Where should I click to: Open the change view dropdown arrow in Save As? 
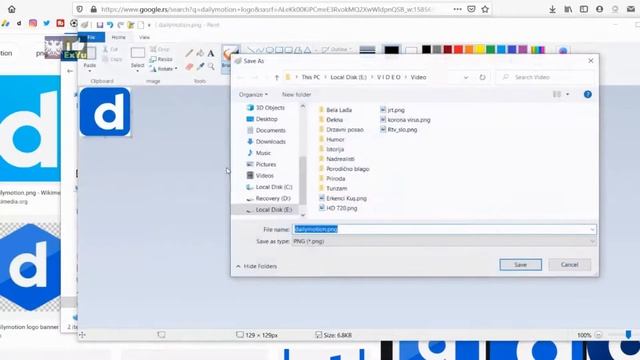pos(567,94)
